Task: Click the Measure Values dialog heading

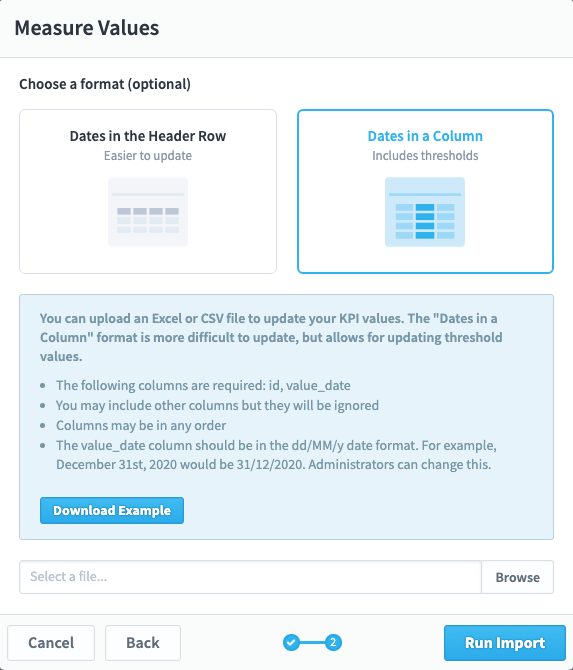Action: (87, 28)
